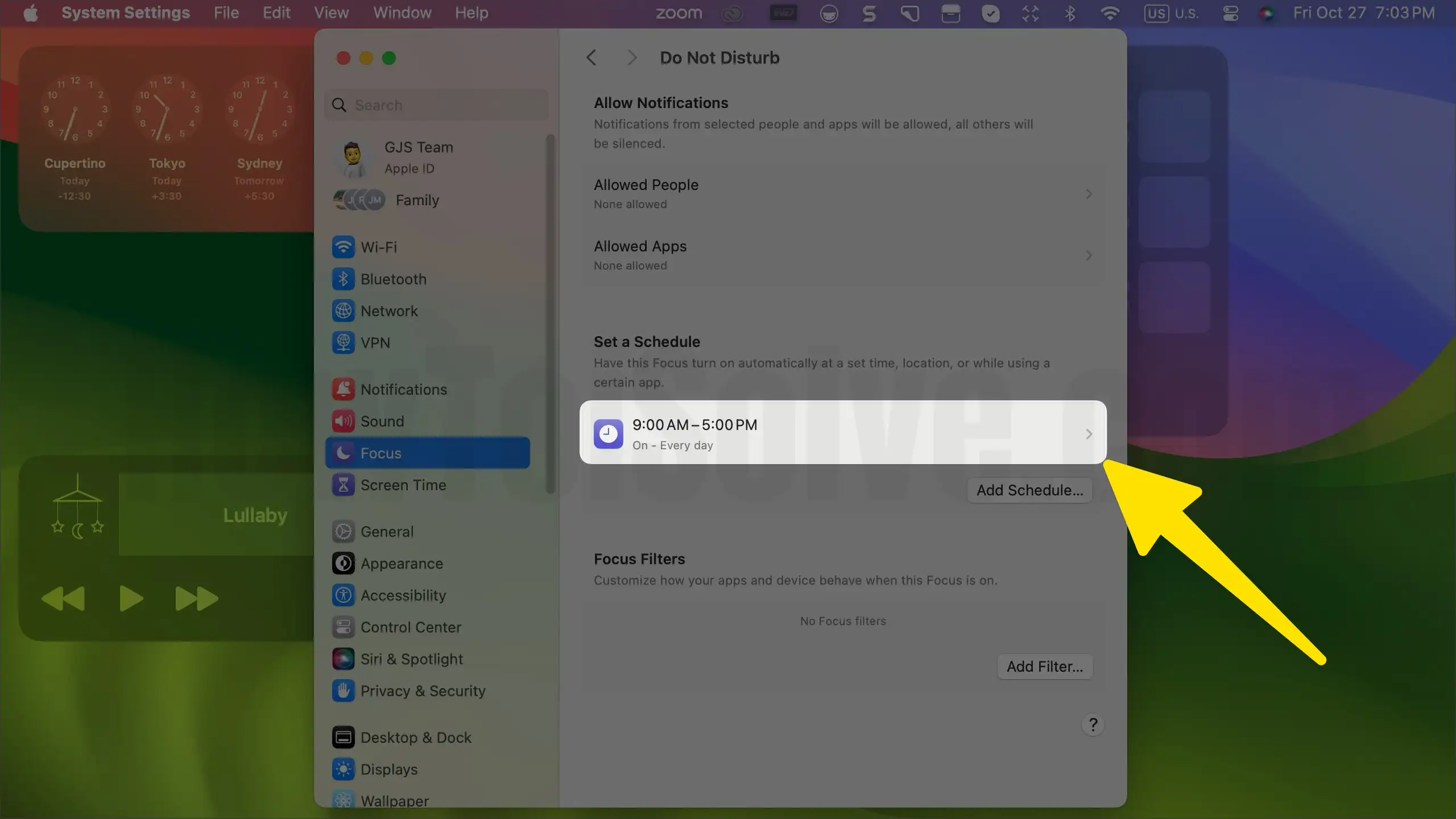Open the Window menu
Screen dimensions: 1456x819
[402, 13]
